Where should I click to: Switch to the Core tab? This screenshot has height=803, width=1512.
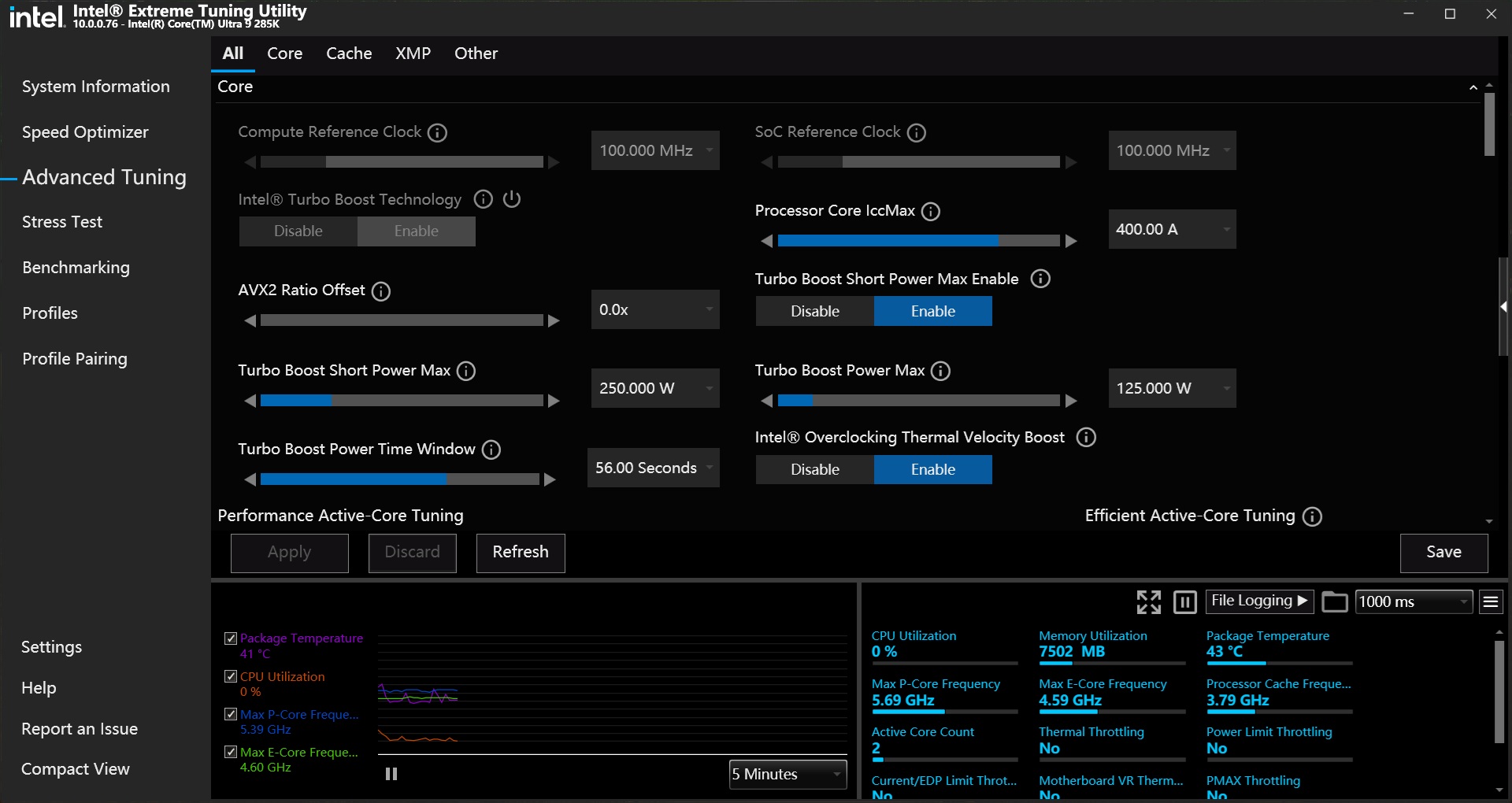[x=284, y=54]
